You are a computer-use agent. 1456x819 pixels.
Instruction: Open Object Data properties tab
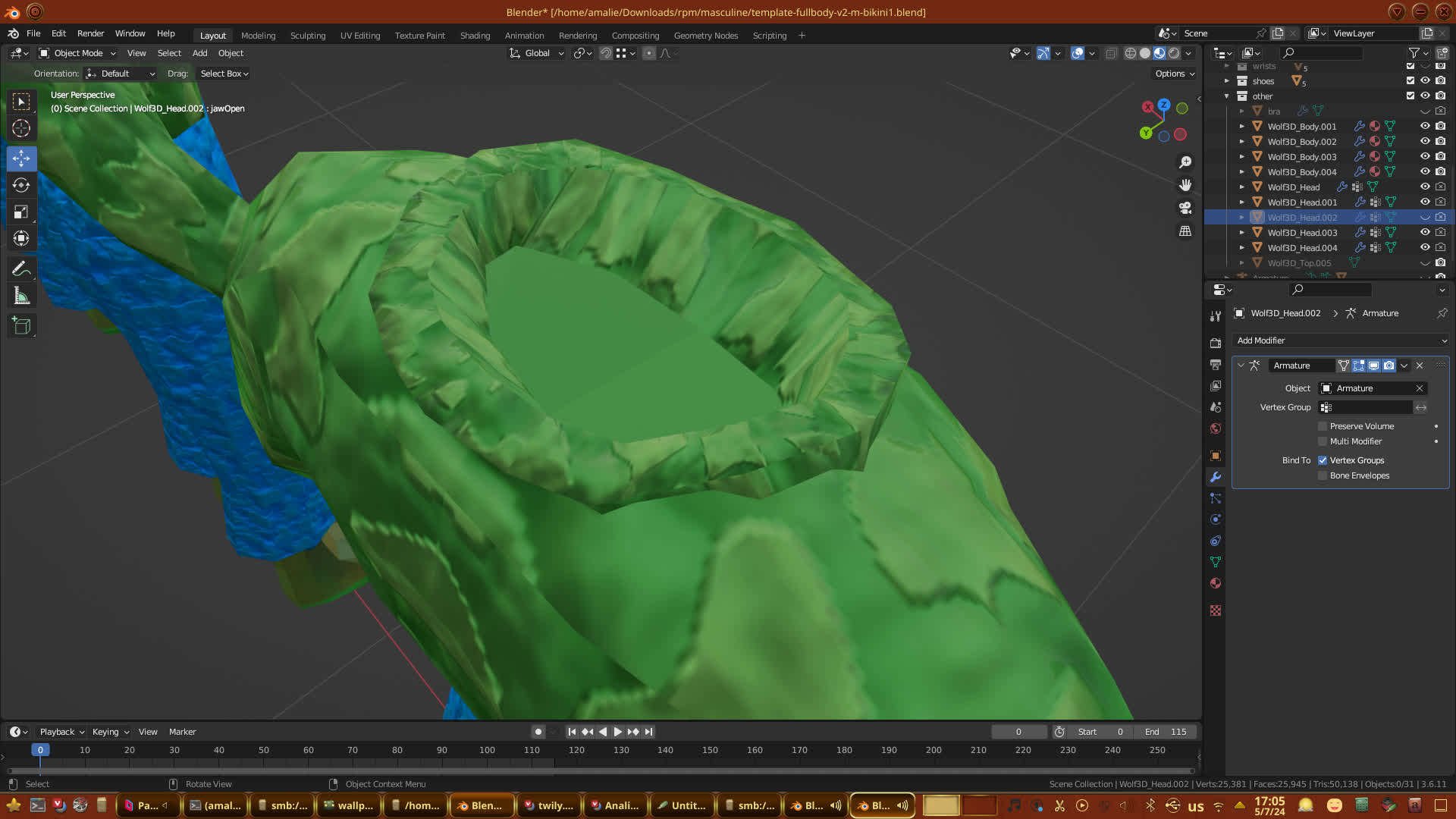(x=1216, y=562)
